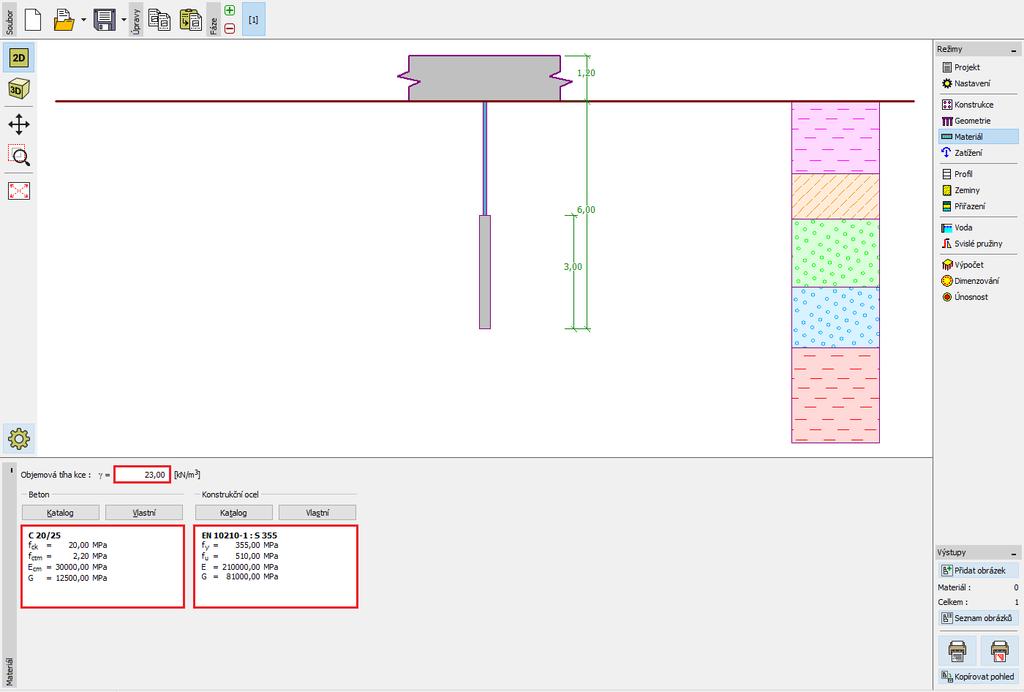The image size is (1024, 692).
Task: Click the 6,00 dimension label
Action: [586, 210]
